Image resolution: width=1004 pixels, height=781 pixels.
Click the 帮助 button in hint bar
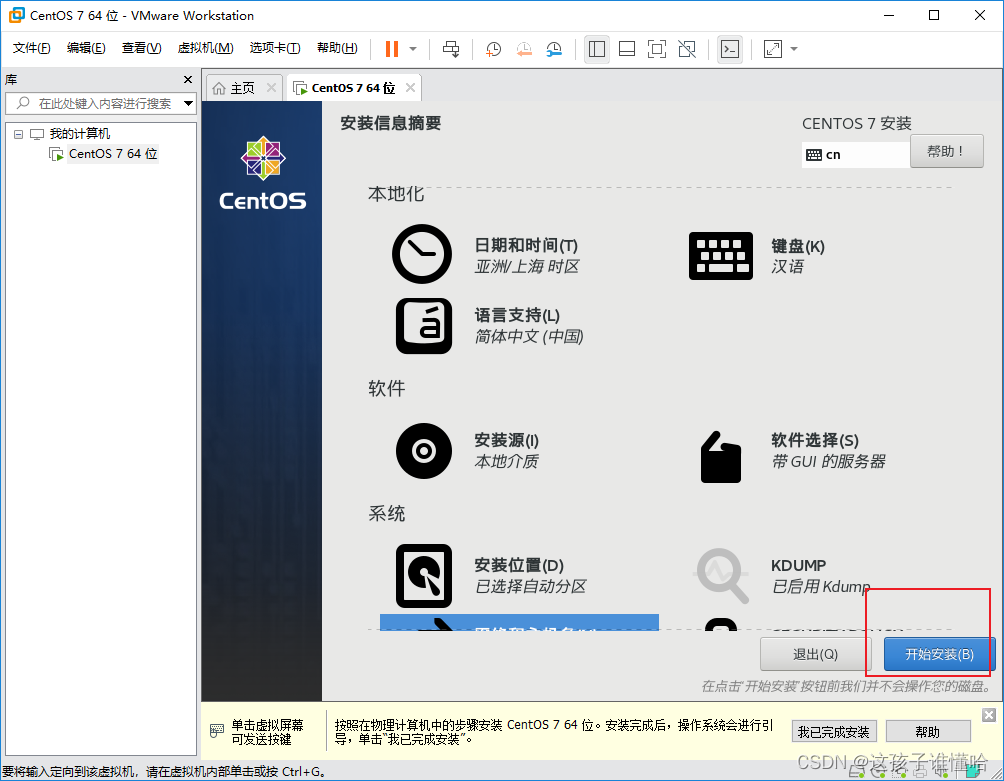[928, 732]
